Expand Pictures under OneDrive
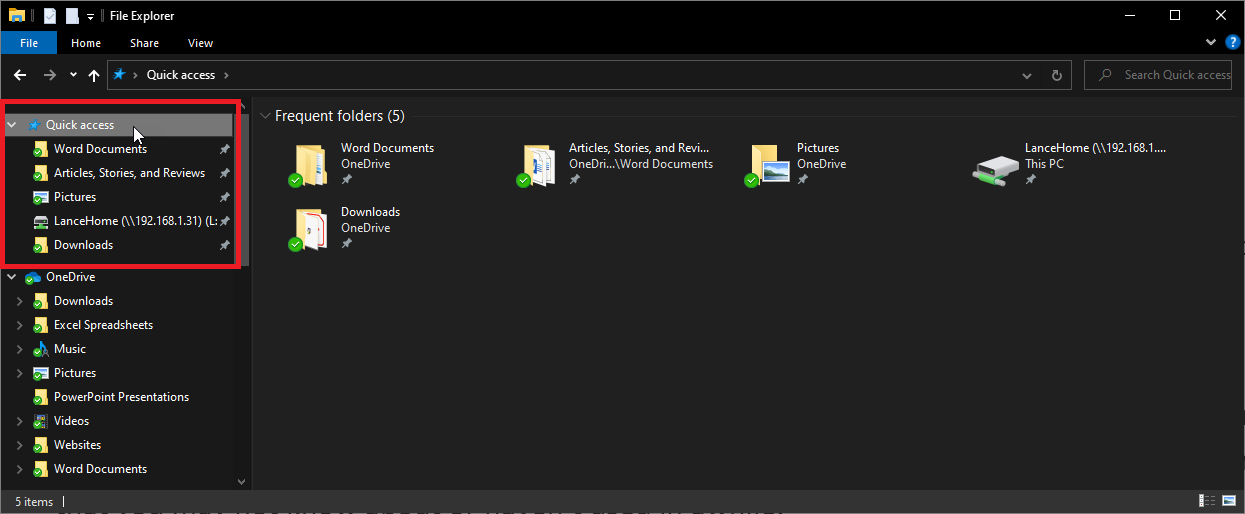The image size is (1245, 514). 19,373
